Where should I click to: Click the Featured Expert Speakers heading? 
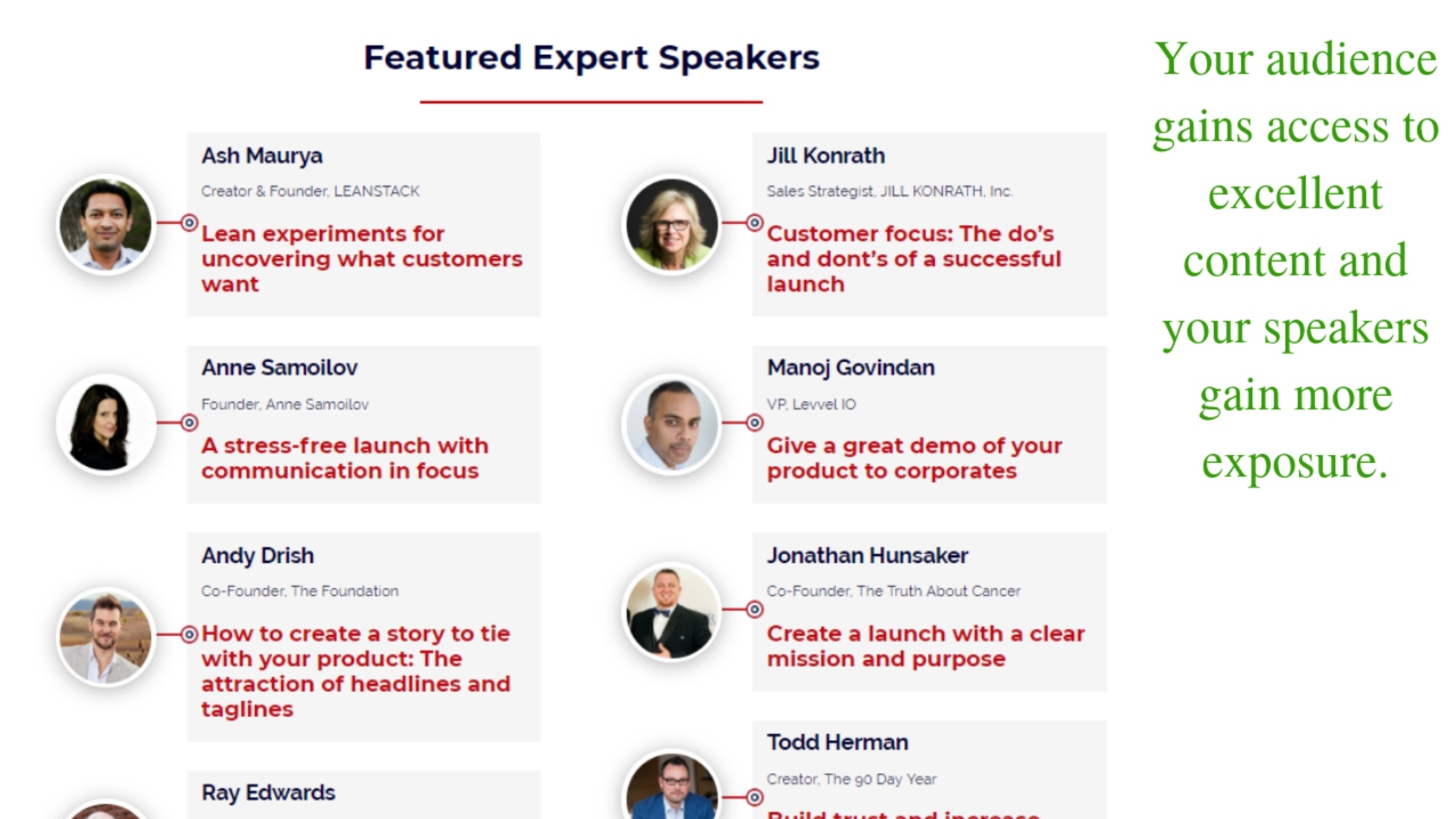click(591, 58)
